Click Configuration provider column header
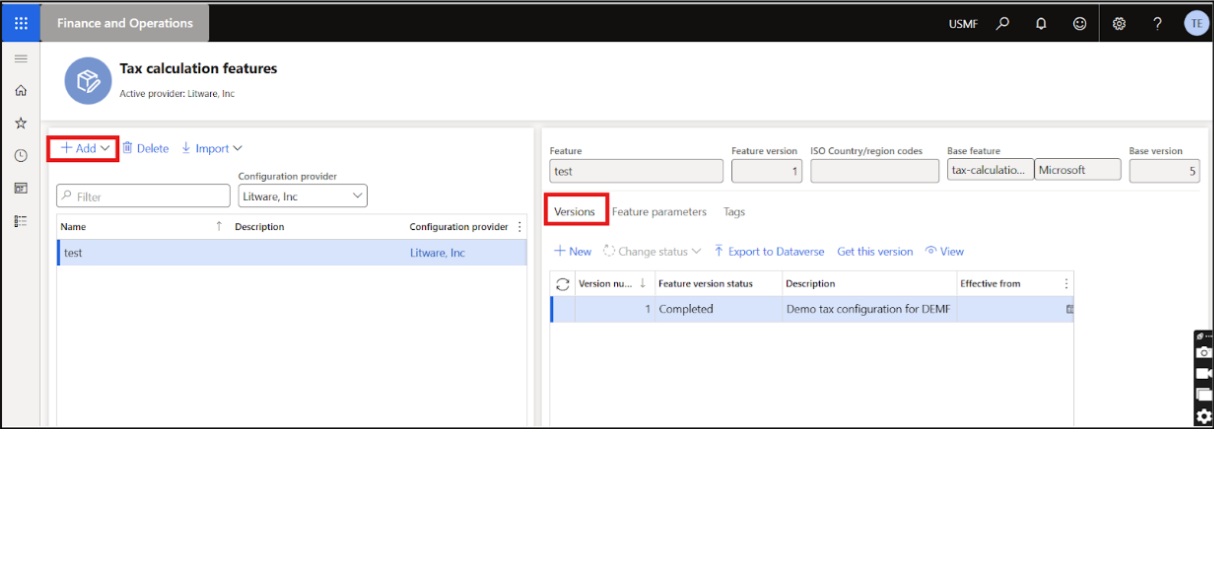Viewport: 1214px width, 581px height. (x=459, y=227)
